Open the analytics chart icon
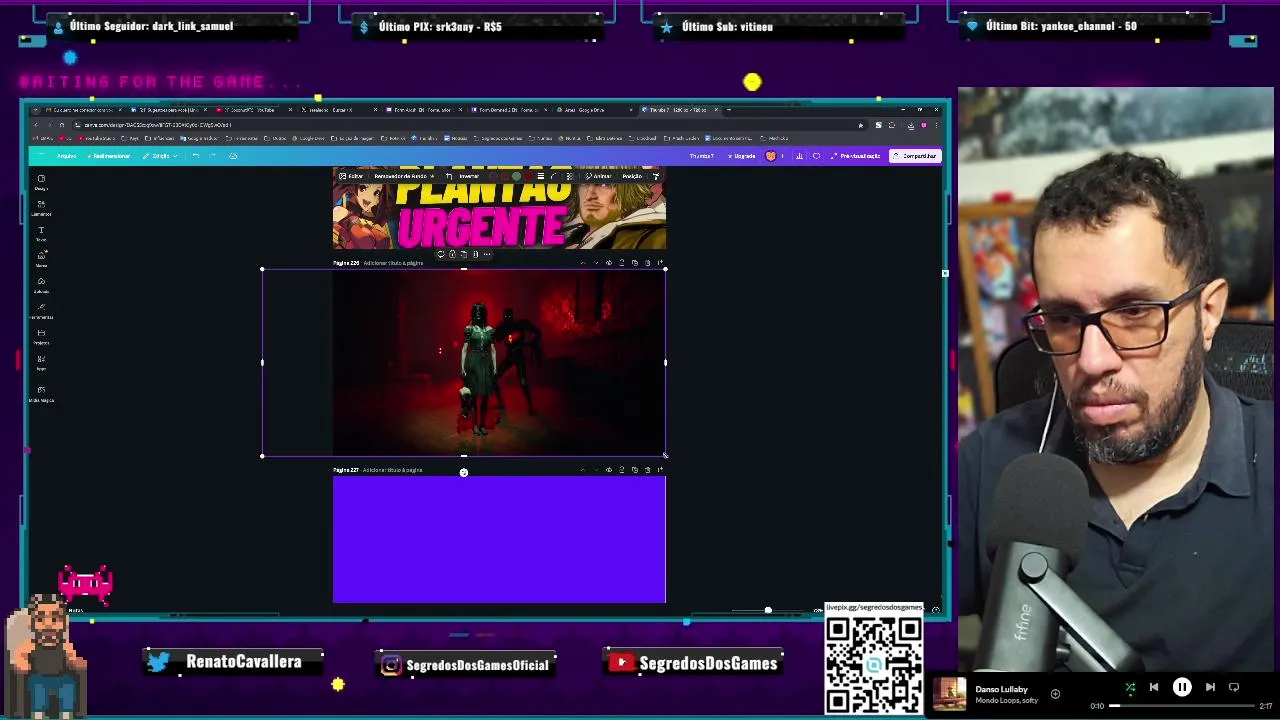This screenshot has height=720, width=1280. [799, 156]
